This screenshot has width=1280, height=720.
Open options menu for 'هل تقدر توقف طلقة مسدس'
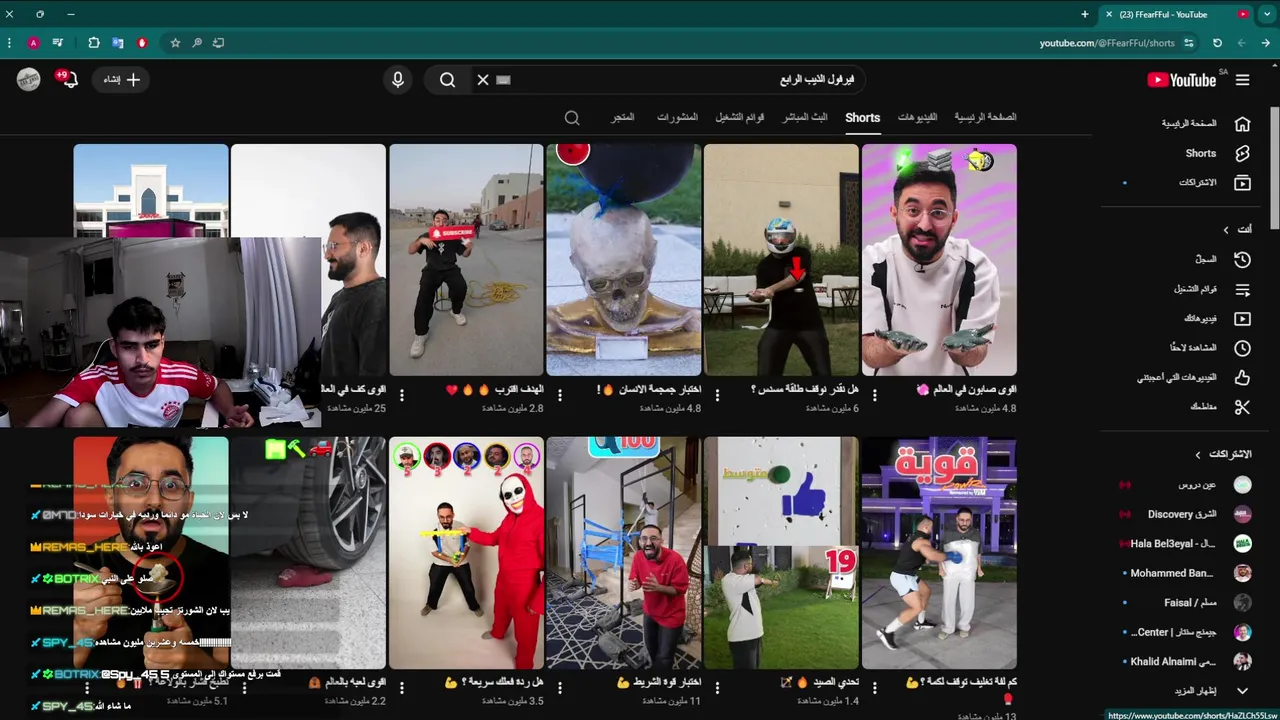(717, 396)
